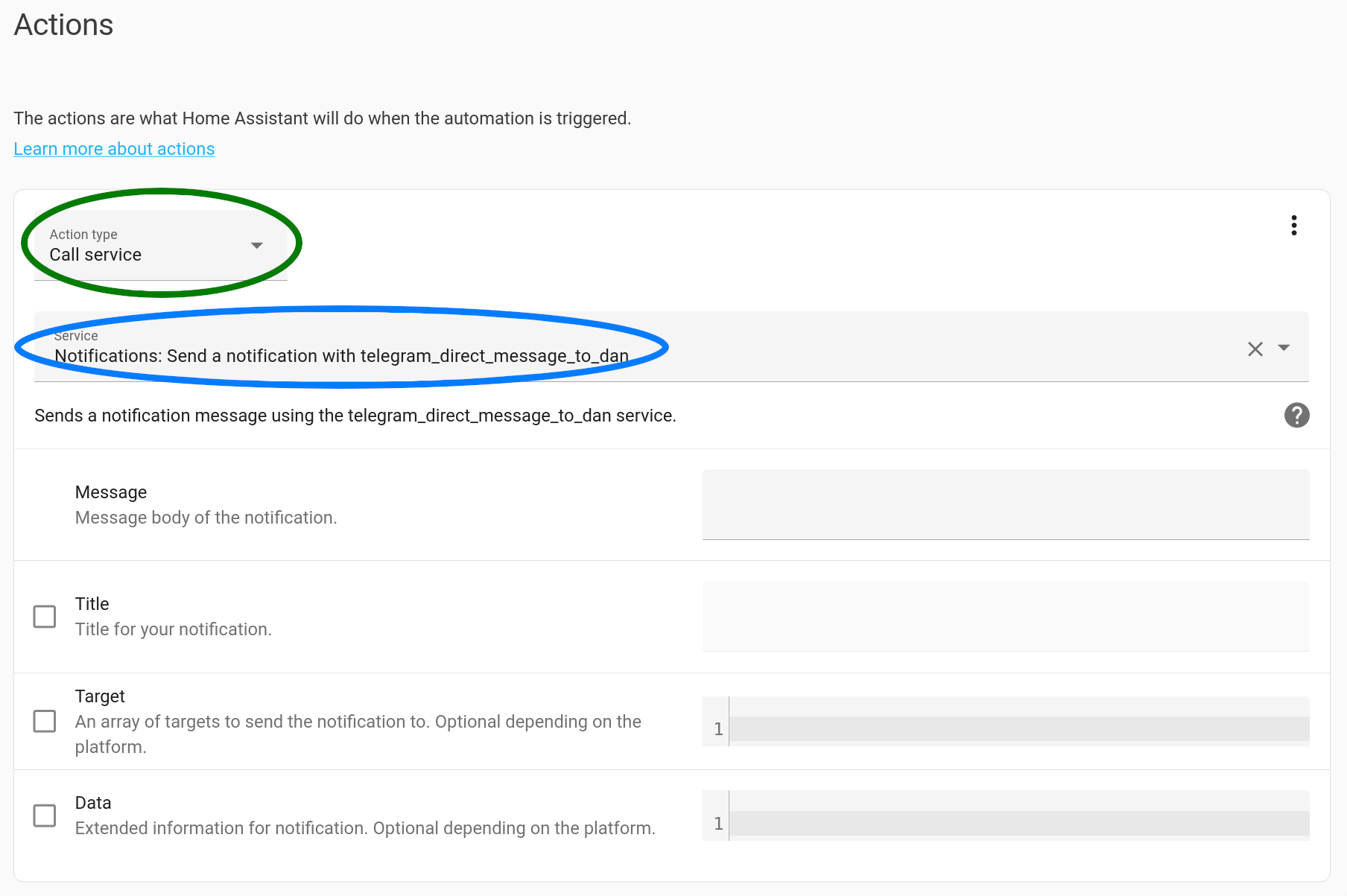Click into the Message body input field
The image size is (1347, 896).
(x=1005, y=504)
